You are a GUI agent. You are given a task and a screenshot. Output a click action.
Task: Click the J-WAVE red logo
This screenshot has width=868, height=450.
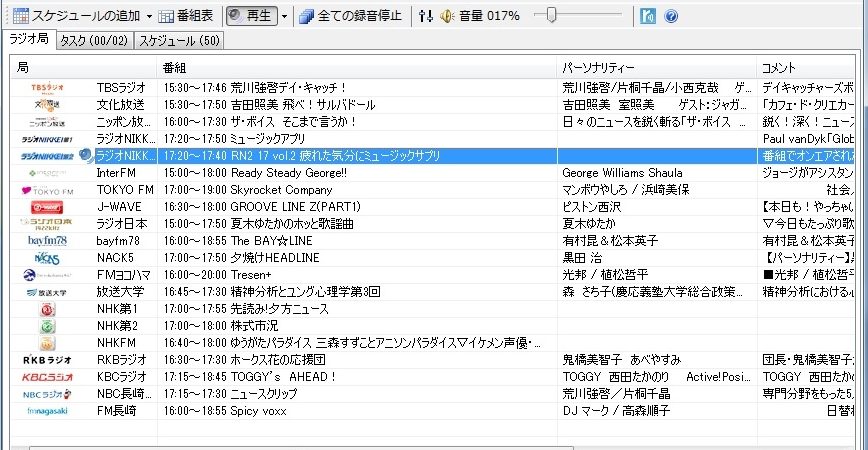[47, 207]
